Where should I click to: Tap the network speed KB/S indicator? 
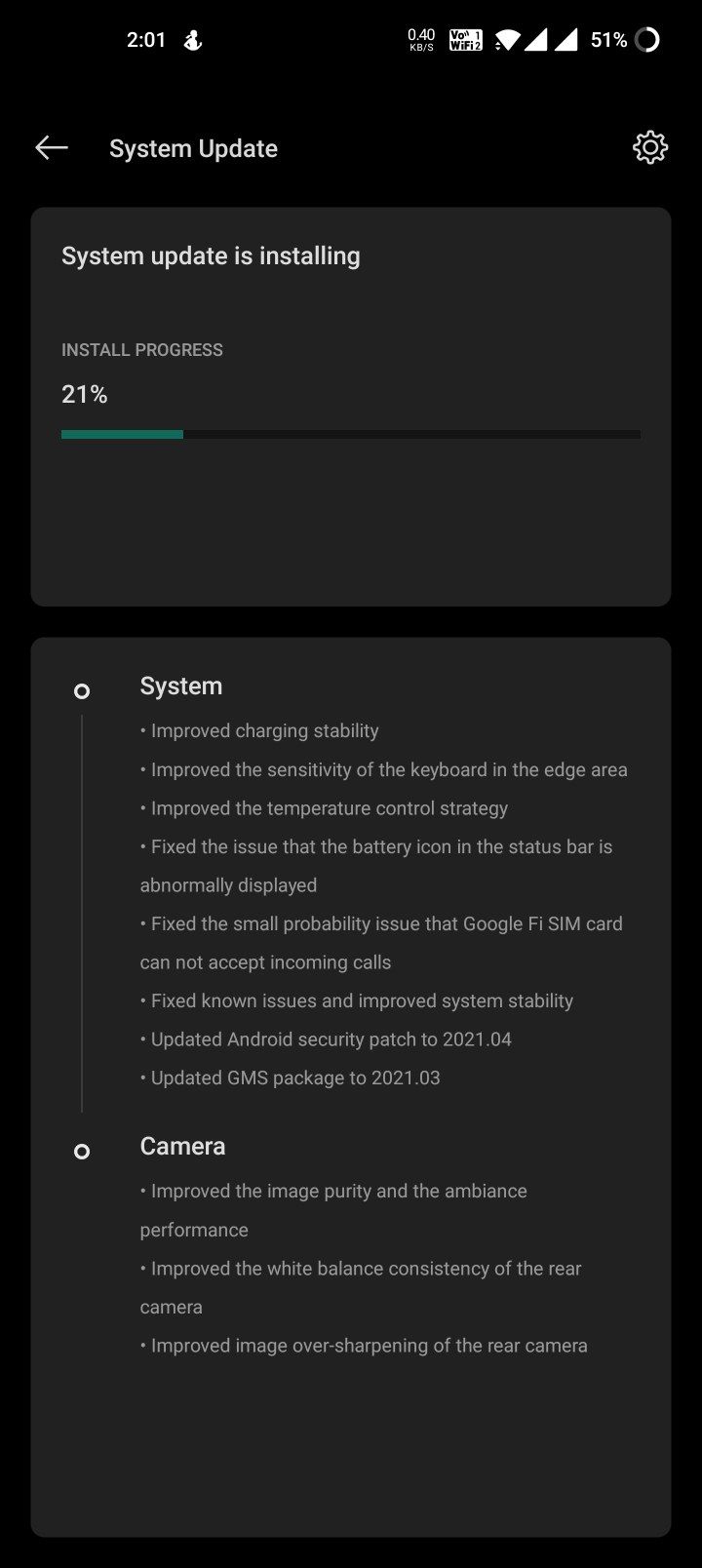(x=421, y=40)
